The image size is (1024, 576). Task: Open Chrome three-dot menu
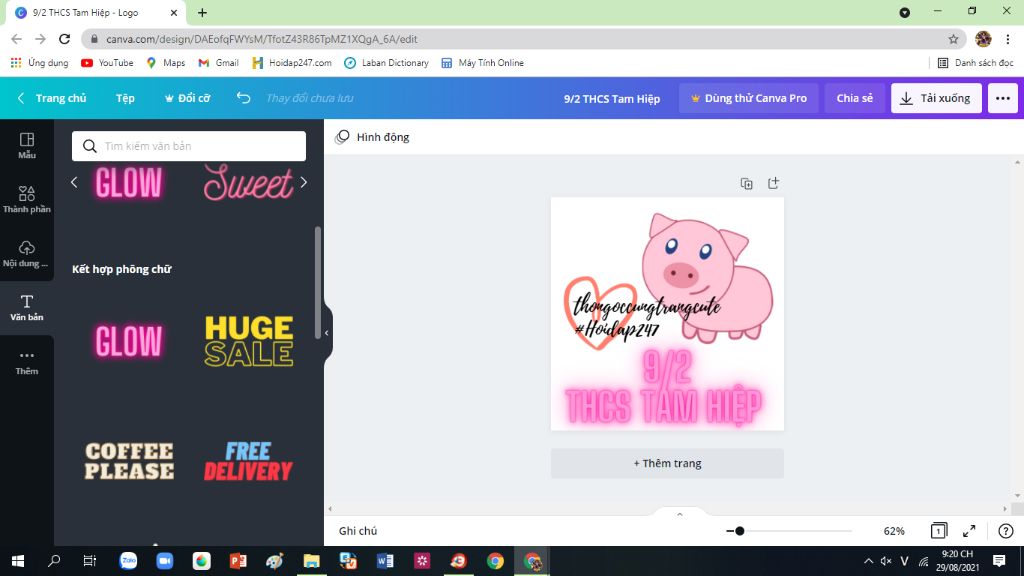tap(1008, 39)
